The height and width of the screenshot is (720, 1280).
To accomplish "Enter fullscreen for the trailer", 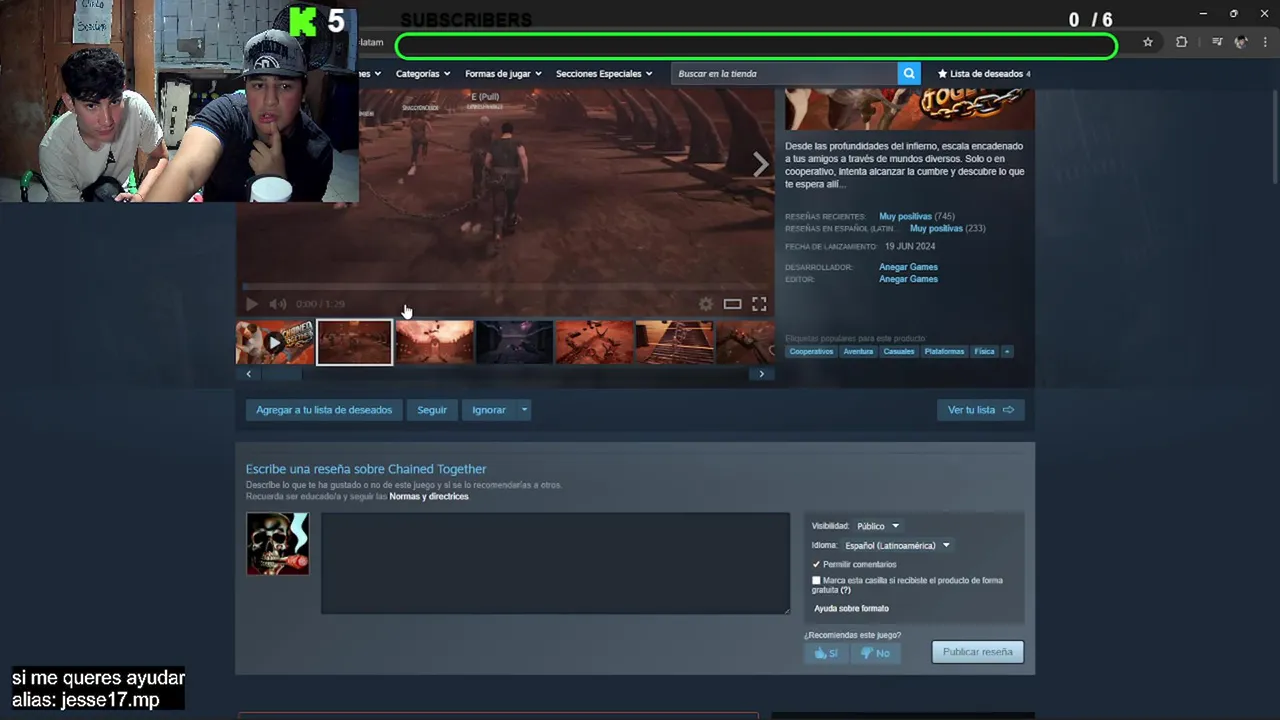I will (759, 304).
